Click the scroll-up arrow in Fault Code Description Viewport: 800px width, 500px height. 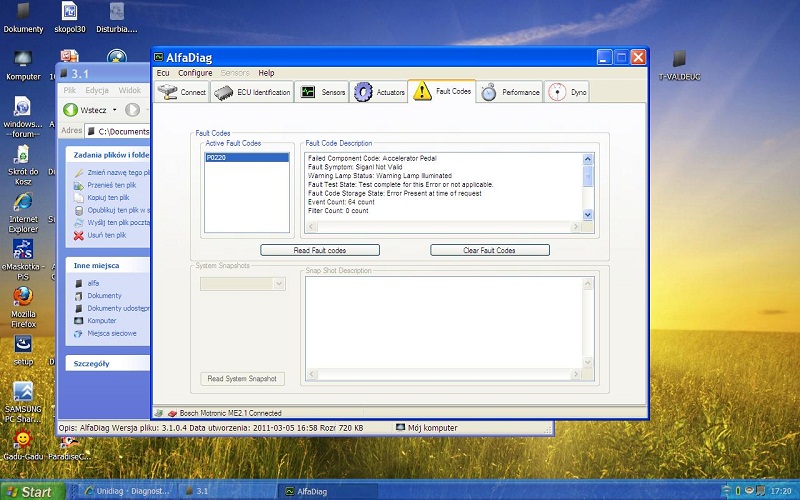[588, 159]
